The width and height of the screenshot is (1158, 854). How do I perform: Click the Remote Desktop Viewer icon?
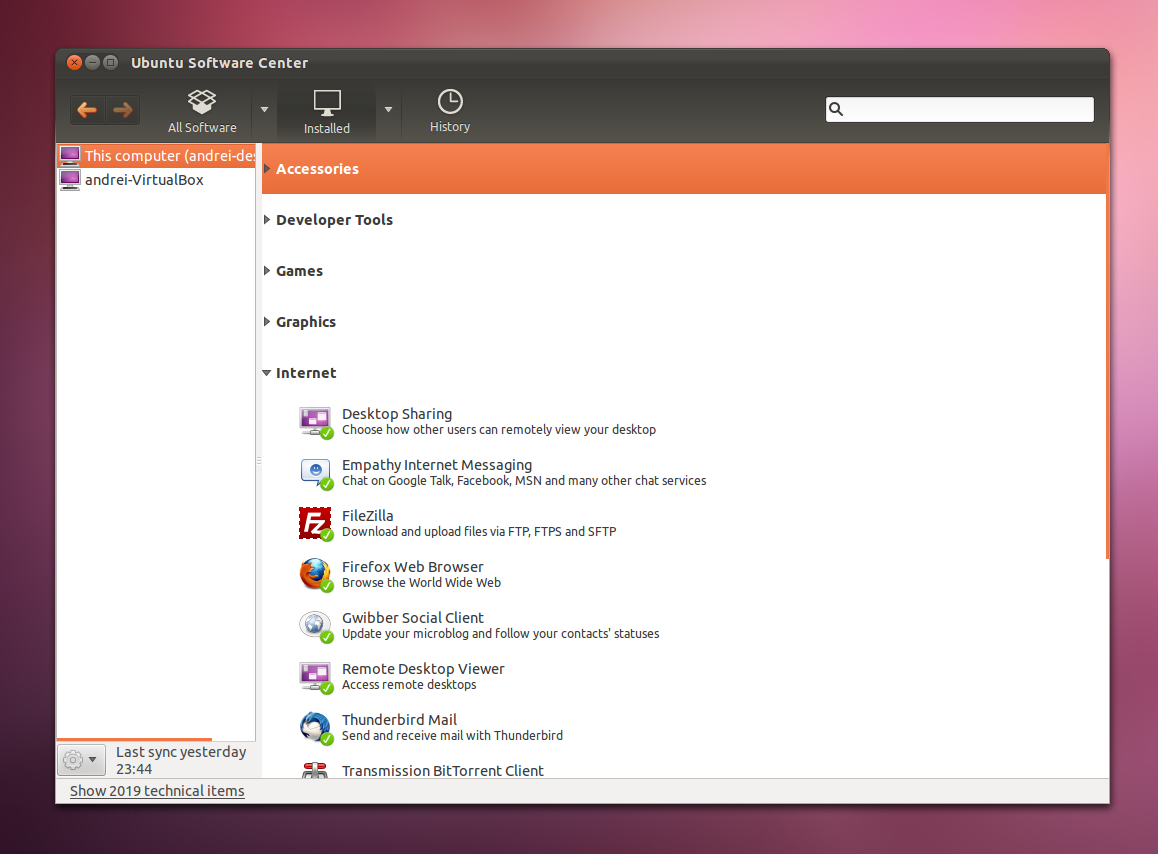click(x=316, y=677)
